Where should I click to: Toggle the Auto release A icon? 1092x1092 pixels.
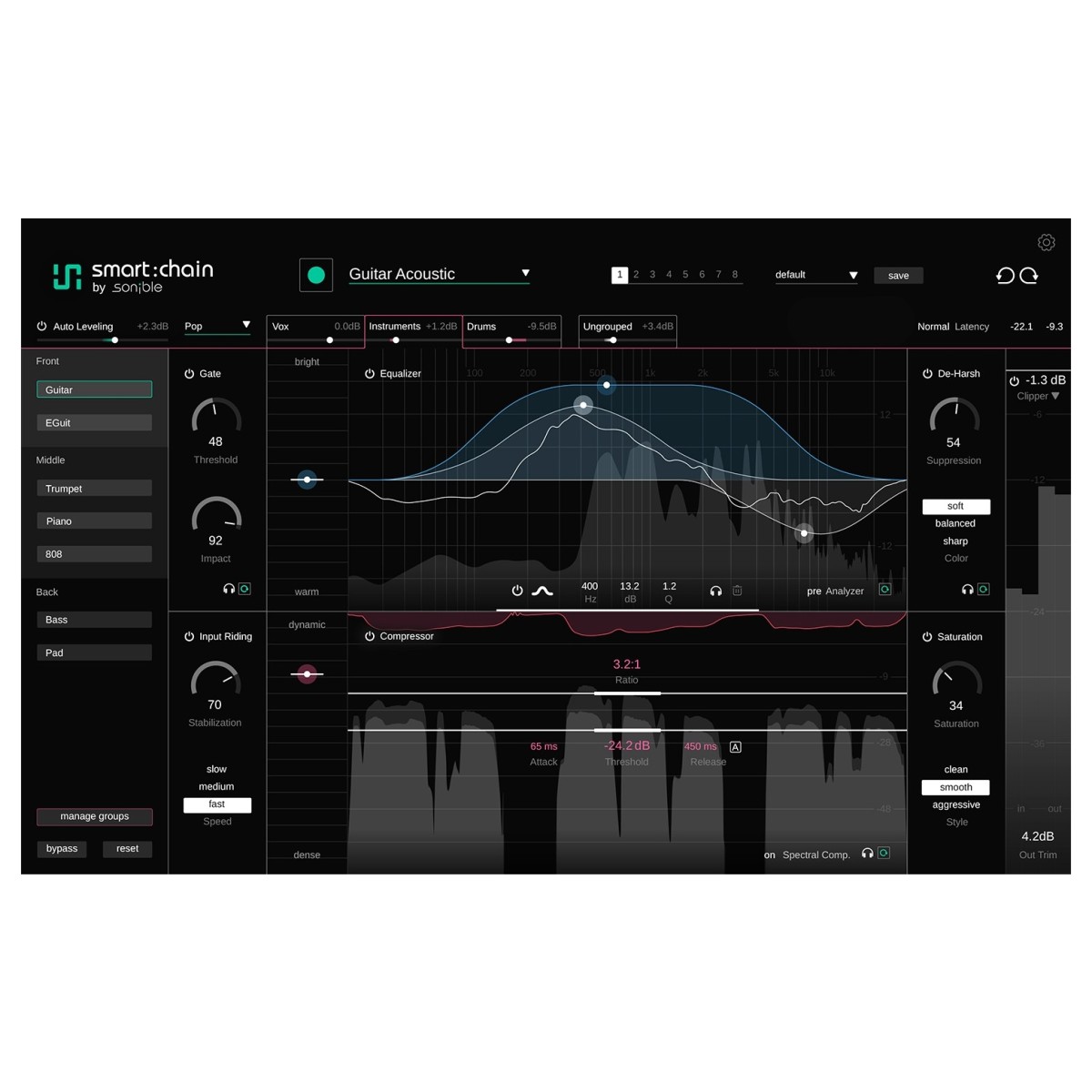tap(735, 747)
